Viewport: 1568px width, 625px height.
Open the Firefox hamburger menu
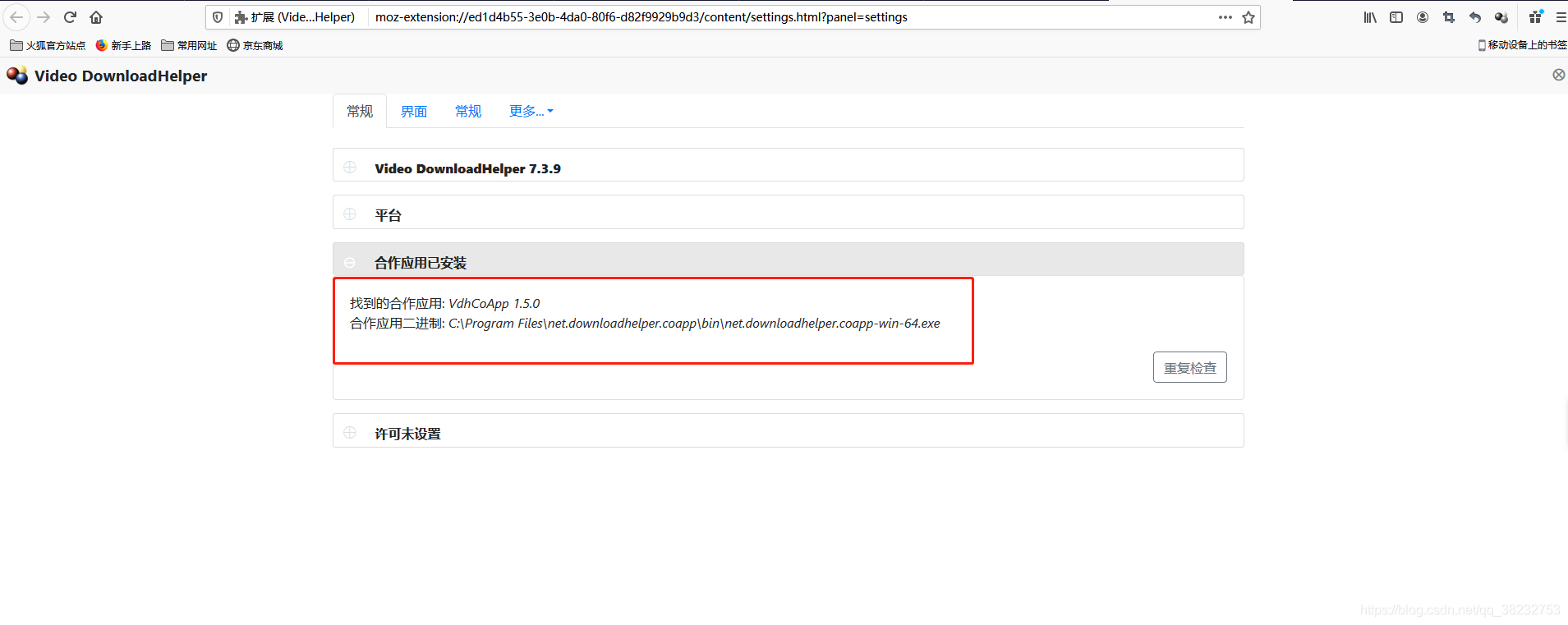(x=1561, y=17)
